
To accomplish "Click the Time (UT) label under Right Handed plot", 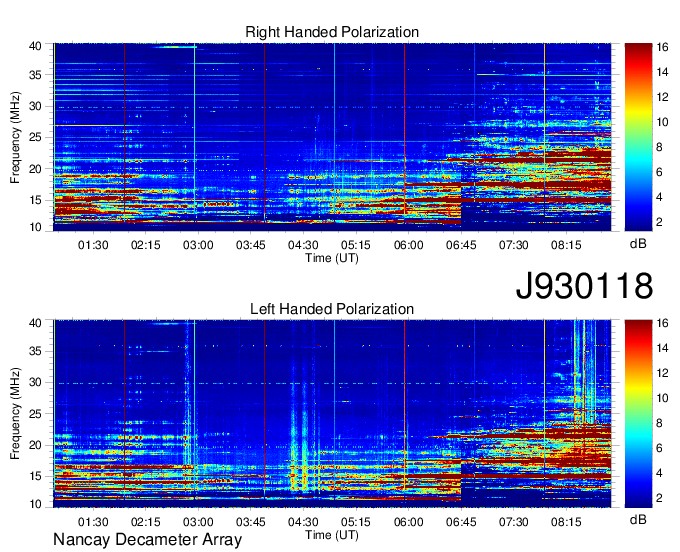I will point(332,258).
